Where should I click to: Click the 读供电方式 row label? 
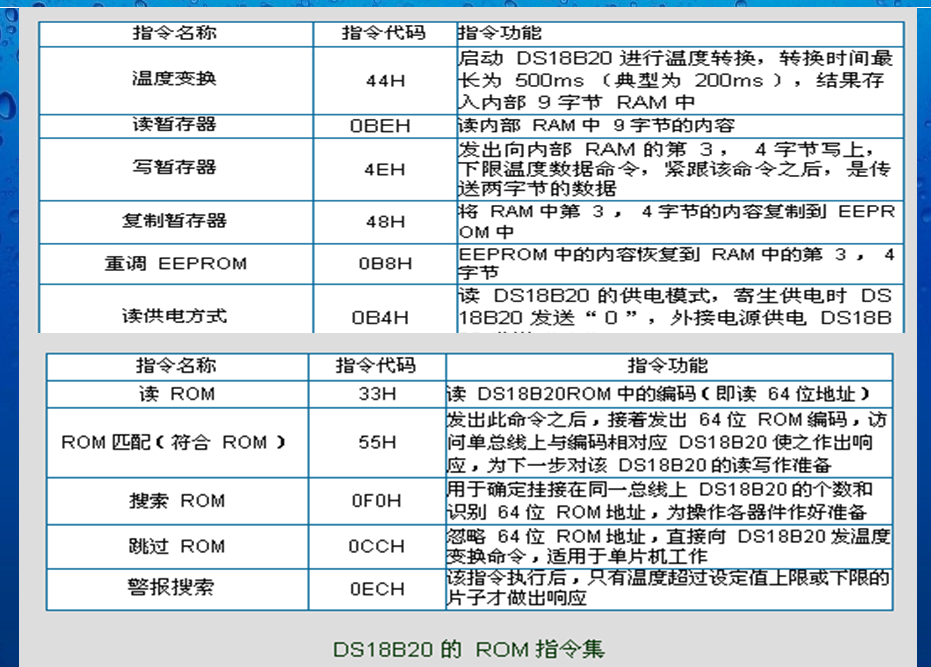[174, 314]
